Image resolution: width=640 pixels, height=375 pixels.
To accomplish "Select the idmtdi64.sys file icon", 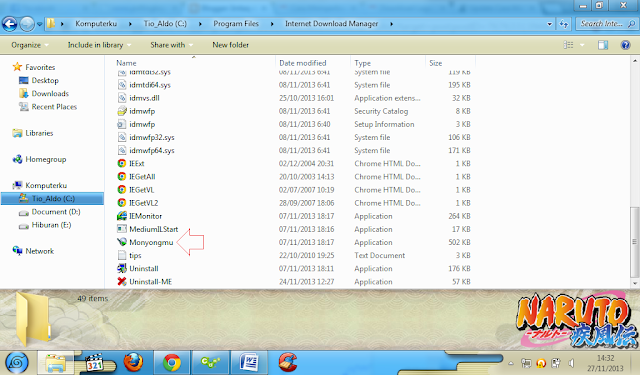I will pyautogui.click(x=122, y=85).
